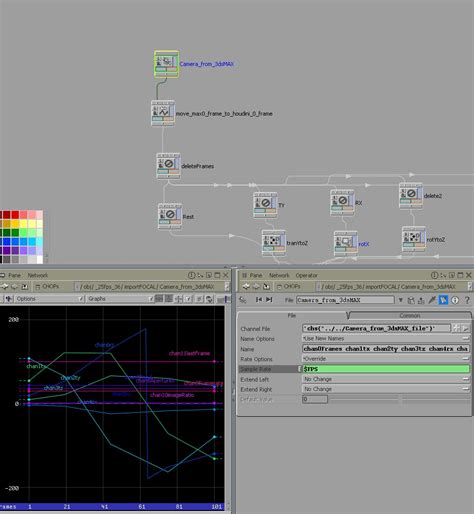Pick the blue swatch in the color palette
Viewport: 474px width, 514px height.
tap(7, 241)
